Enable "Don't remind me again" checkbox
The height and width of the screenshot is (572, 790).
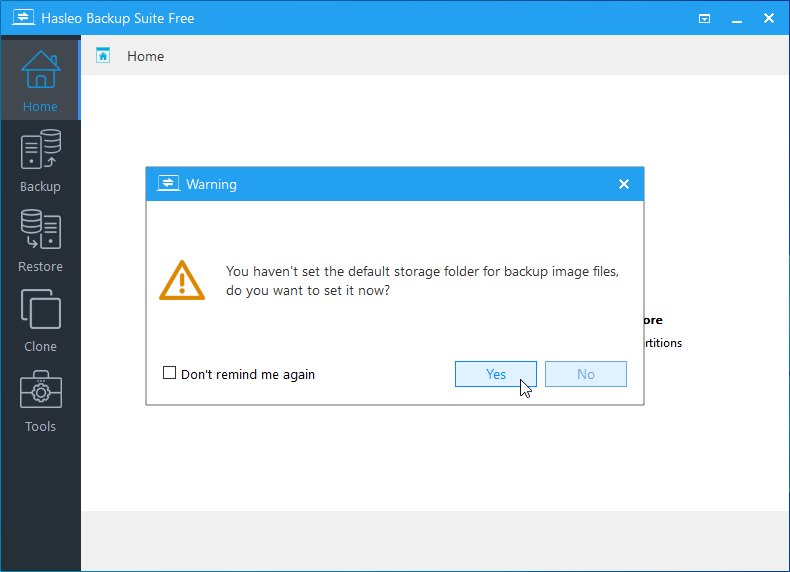click(169, 374)
